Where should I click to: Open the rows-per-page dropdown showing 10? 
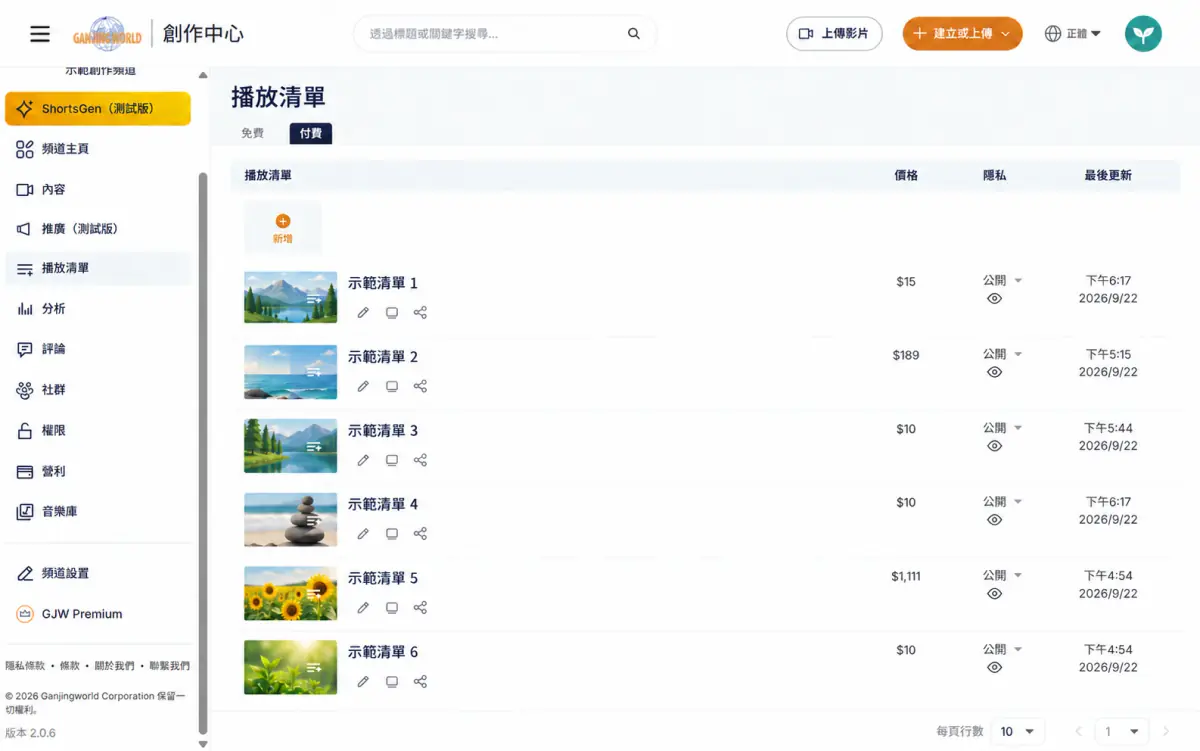[1020, 731]
